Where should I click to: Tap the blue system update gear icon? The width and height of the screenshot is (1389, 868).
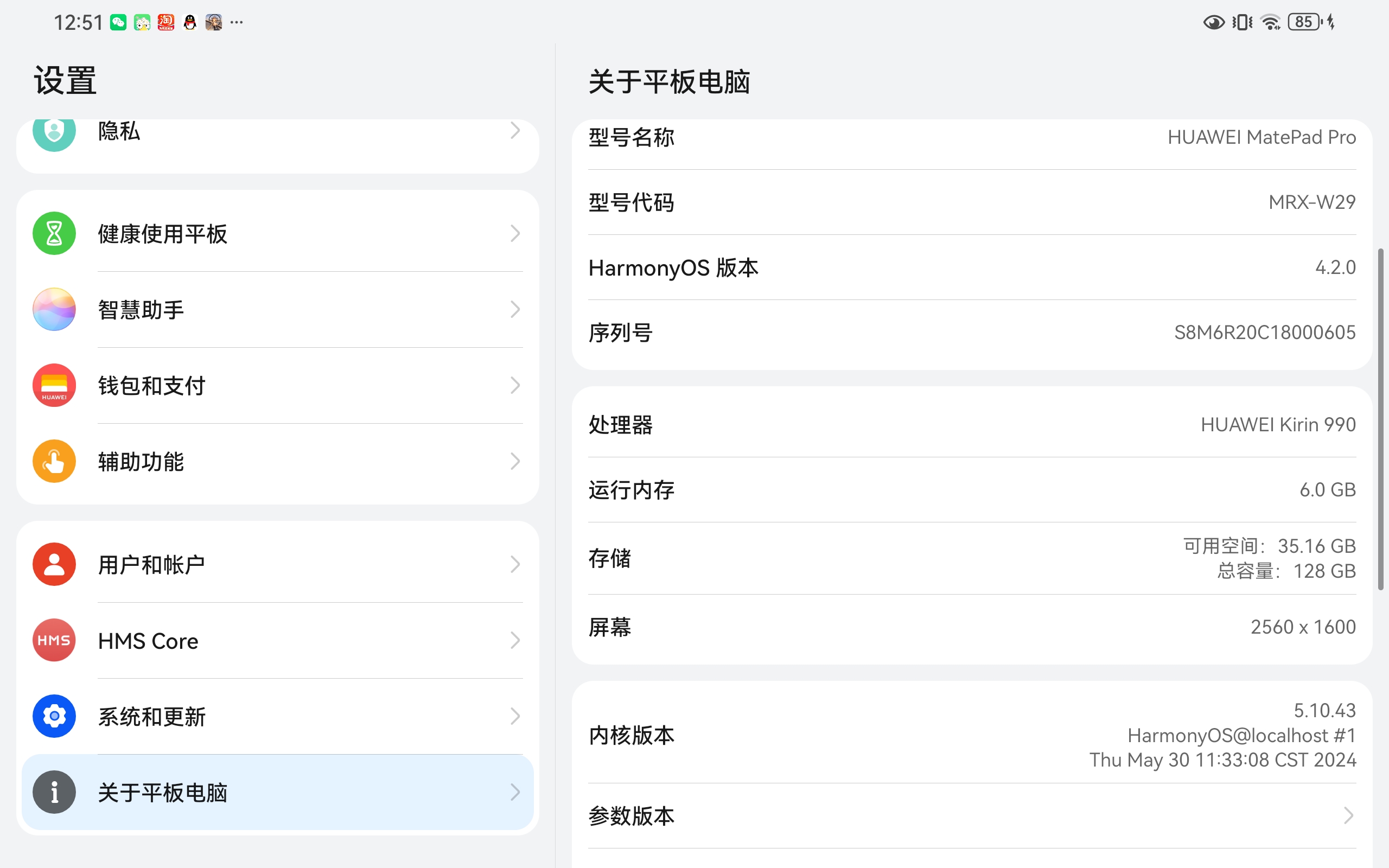click(x=54, y=716)
